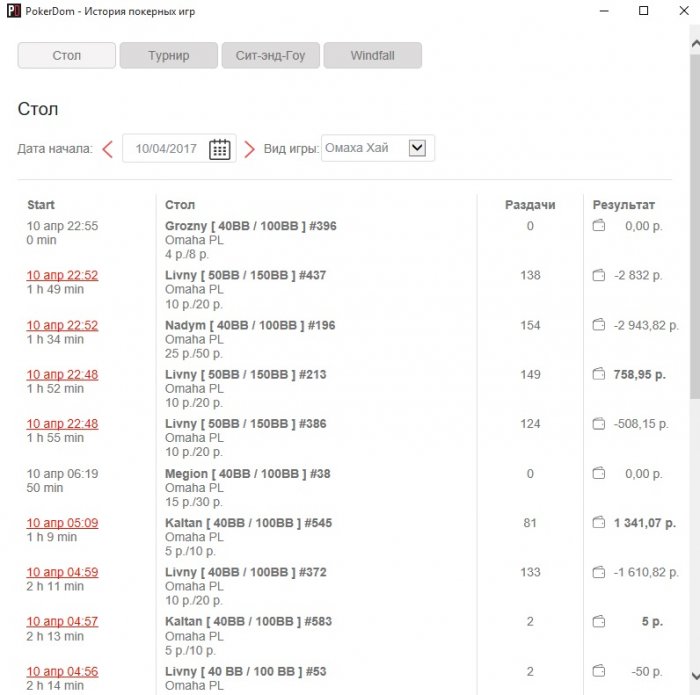The image size is (700, 695).
Task: Click result value 1 341,07 р.
Action: (645, 523)
